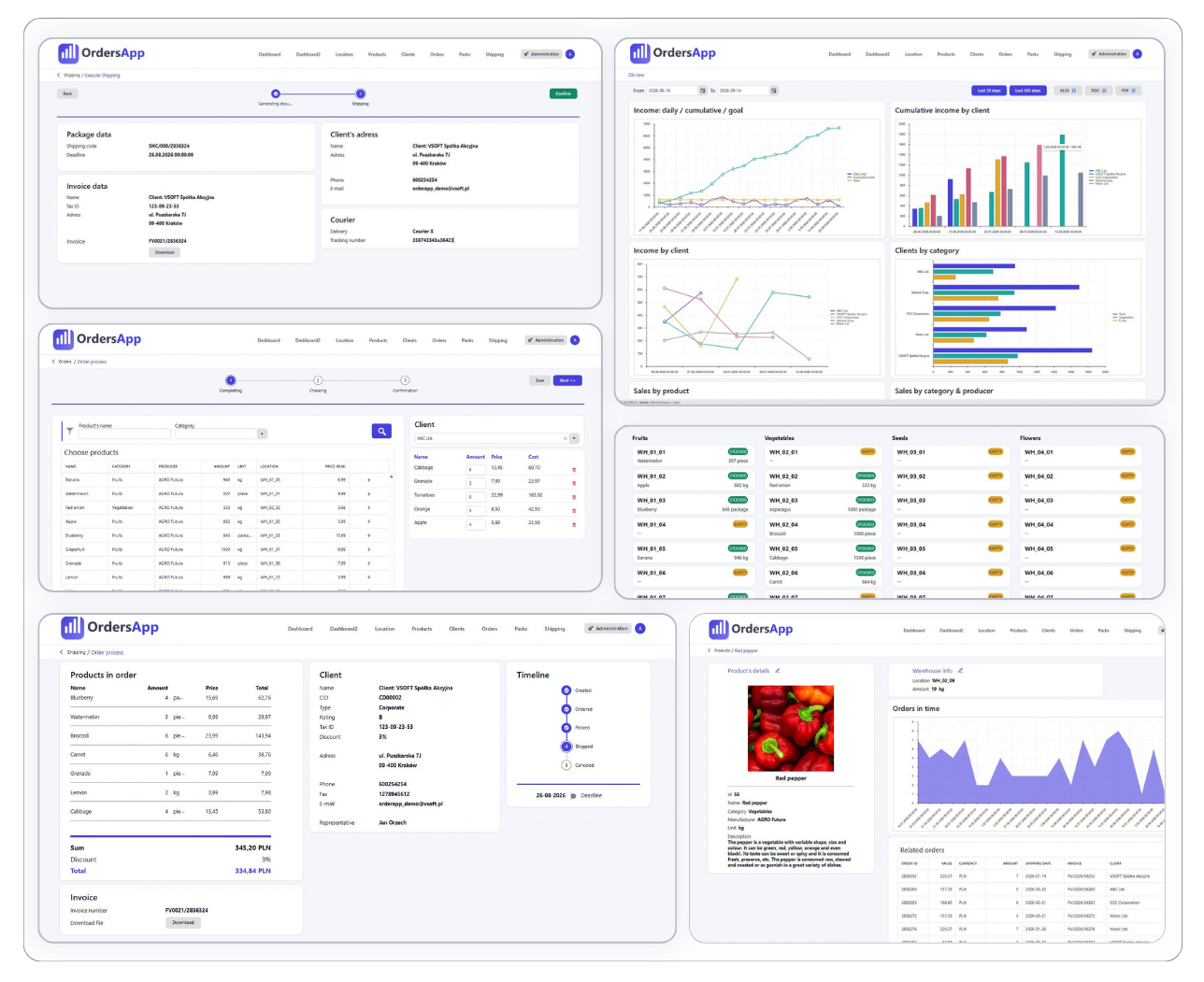Open the WH_02_03 Asparagus location card
Screen dimensions: 1204x982
tap(823, 505)
